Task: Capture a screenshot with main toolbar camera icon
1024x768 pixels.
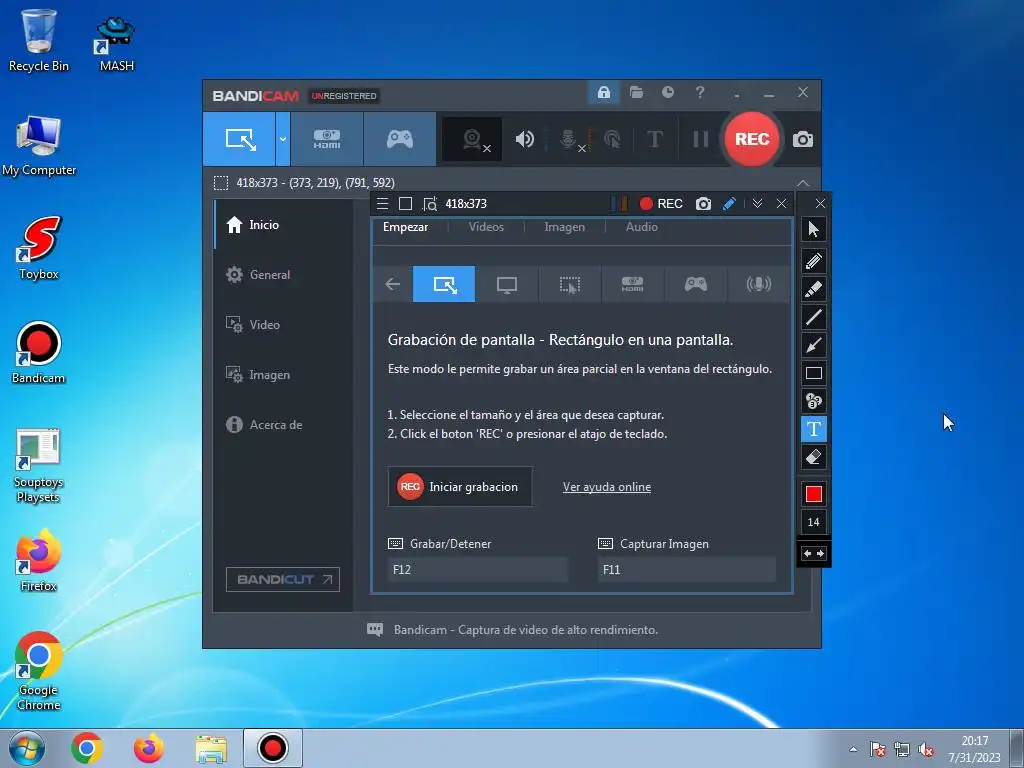Action: (803, 139)
